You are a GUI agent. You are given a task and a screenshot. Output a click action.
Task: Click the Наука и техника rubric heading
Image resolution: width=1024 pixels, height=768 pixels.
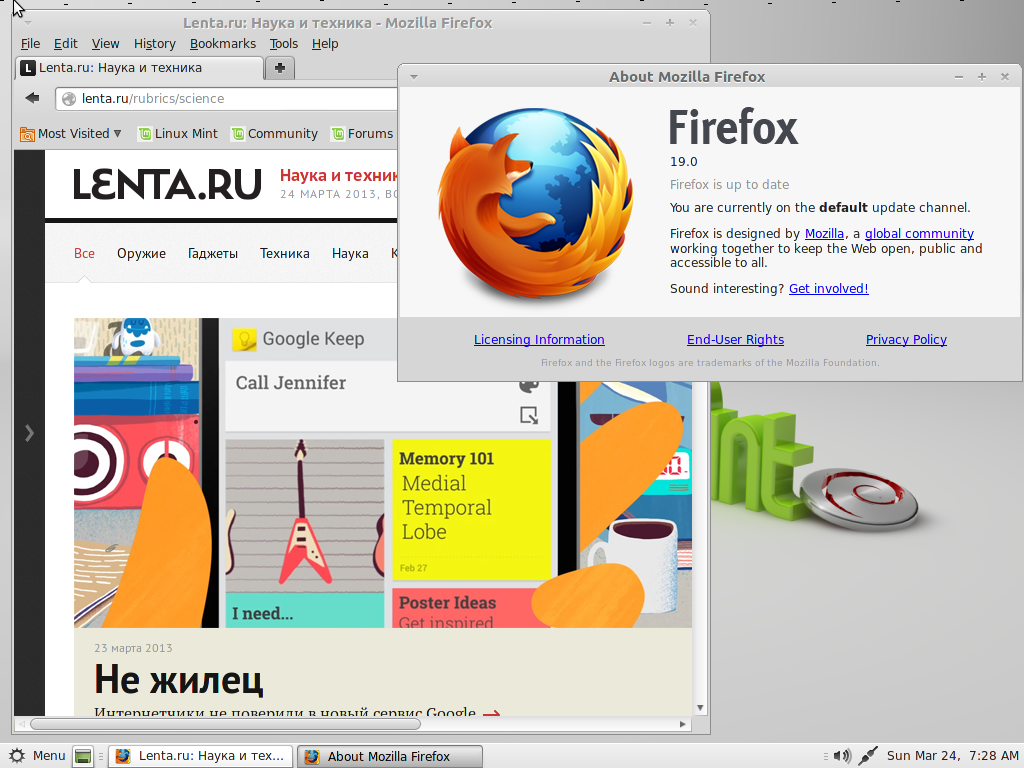pyautogui.click(x=338, y=176)
